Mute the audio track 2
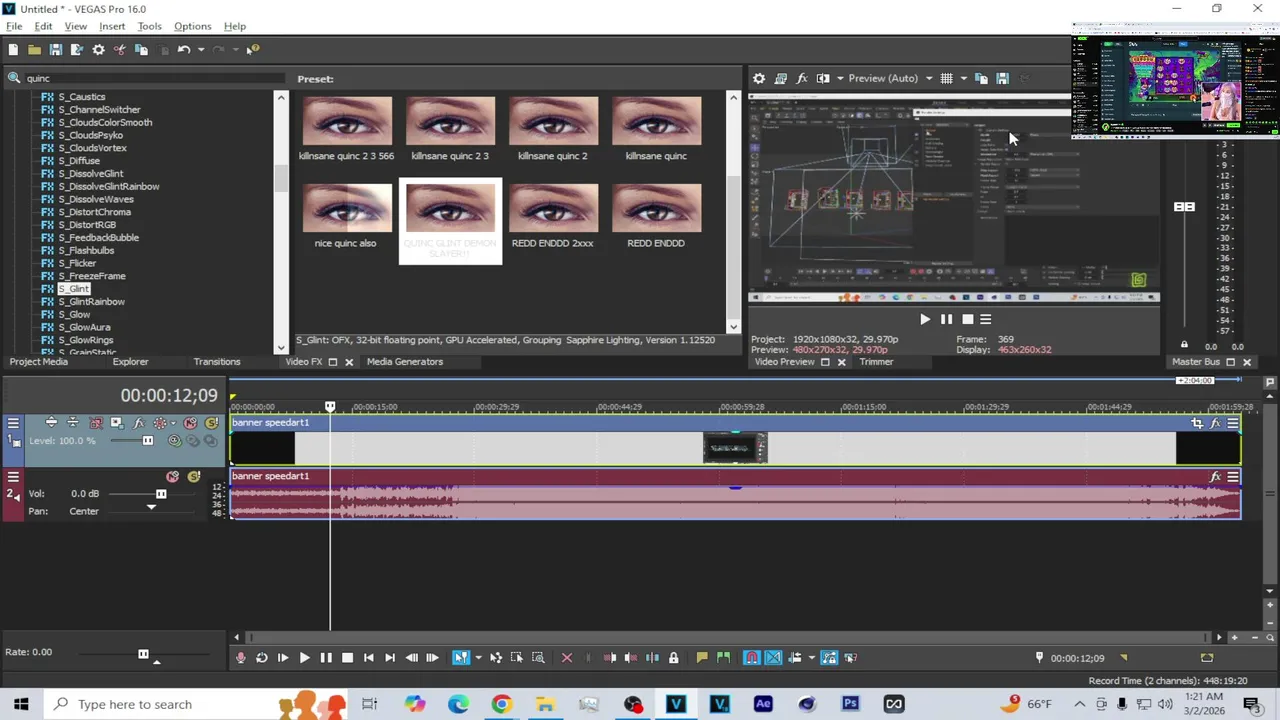The height and width of the screenshot is (720, 1280). pyautogui.click(x=172, y=476)
